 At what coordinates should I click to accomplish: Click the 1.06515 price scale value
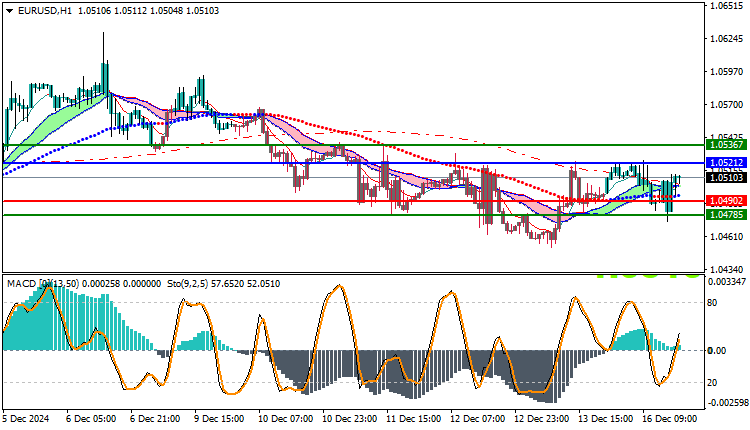pyautogui.click(x=727, y=6)
